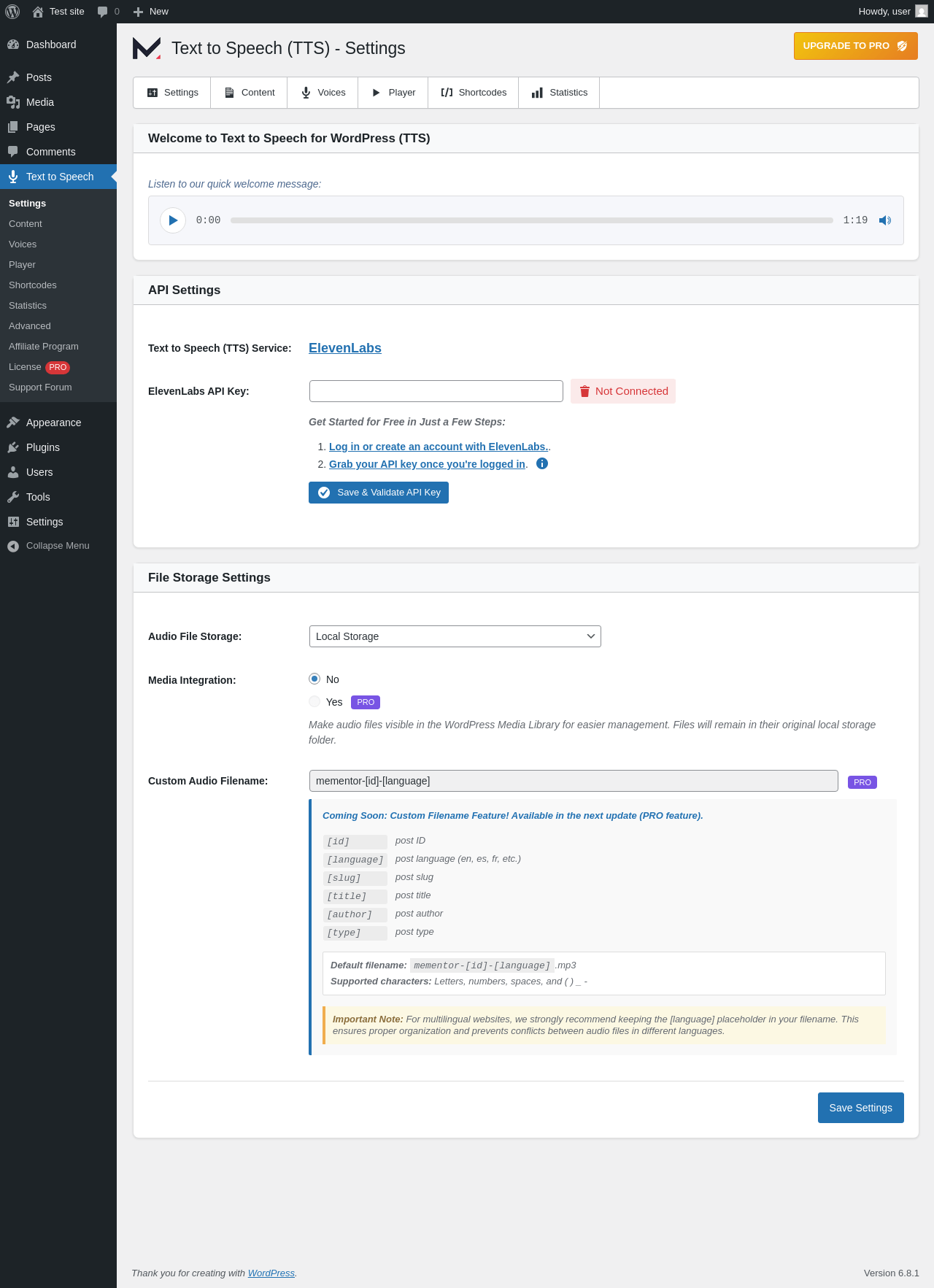Screen dimensions: 934x1288
Task: Open Audio File Storage dropdown
Action: click(x=455, y=636)
